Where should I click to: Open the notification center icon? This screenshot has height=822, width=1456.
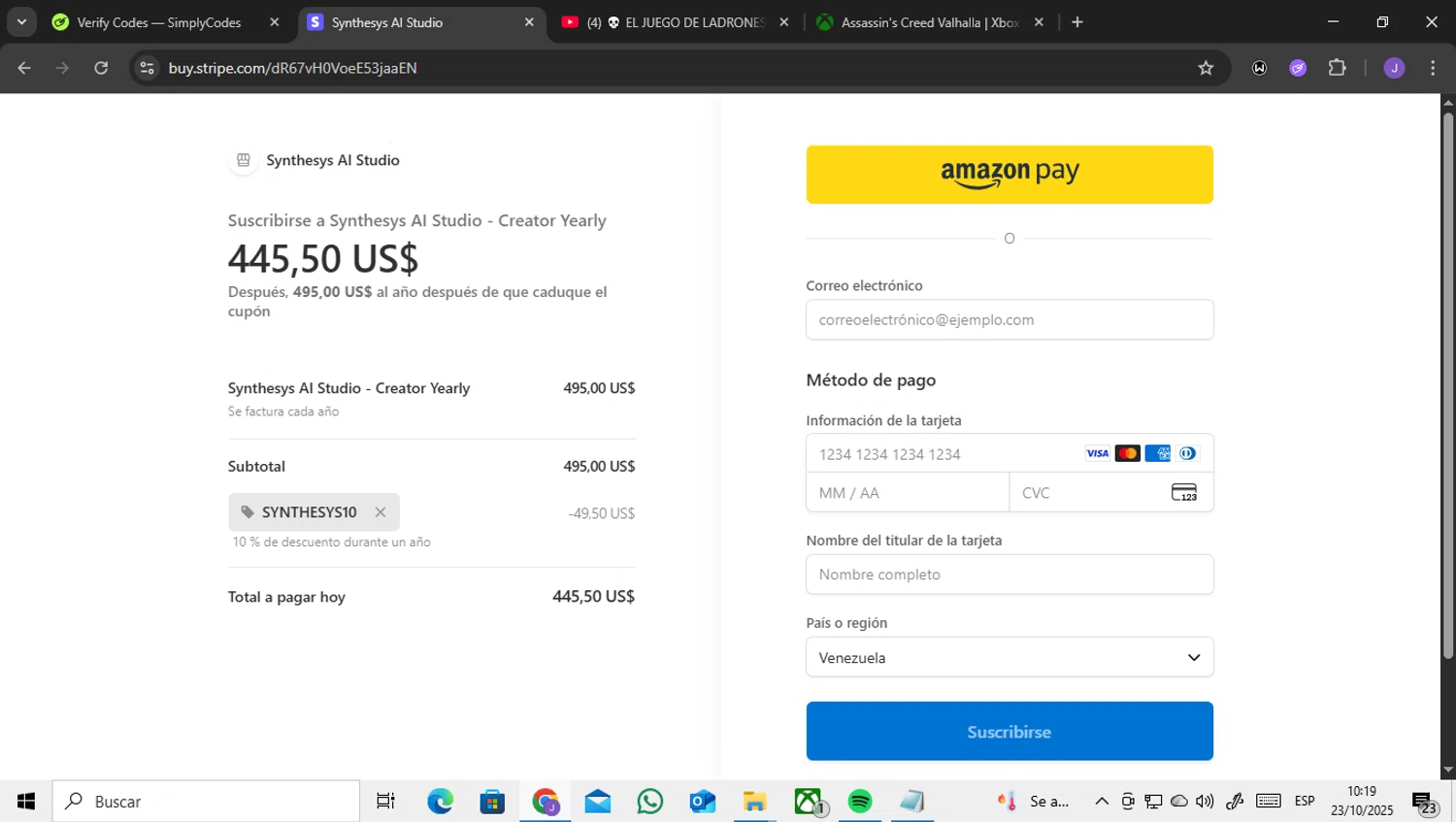pos(1425,804)
